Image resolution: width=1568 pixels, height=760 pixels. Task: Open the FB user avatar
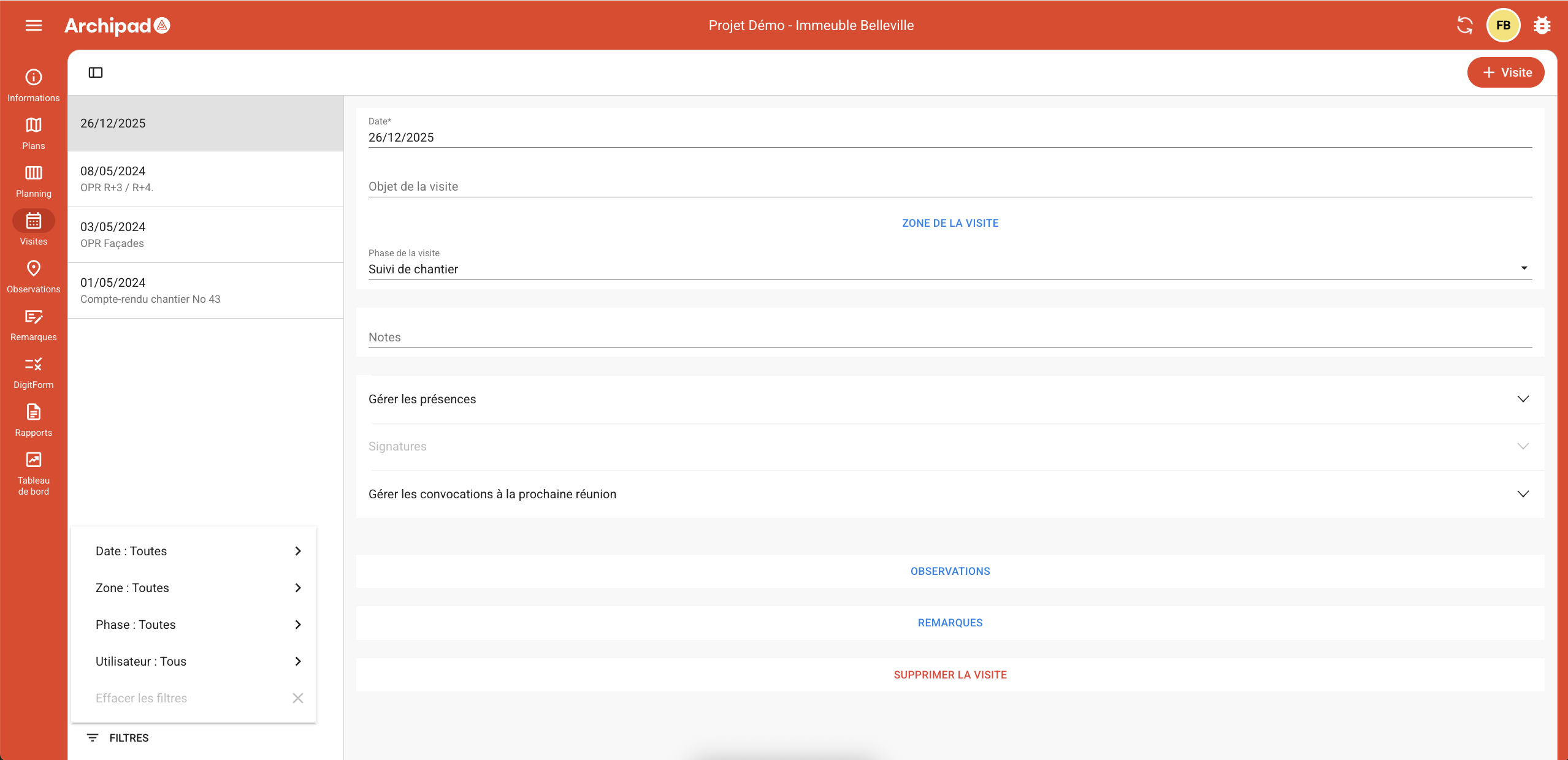coord(1502,25)
